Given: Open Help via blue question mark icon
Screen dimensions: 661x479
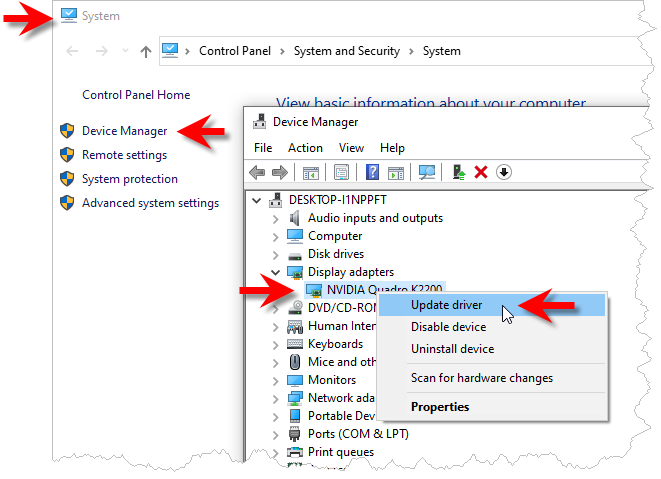Looking at the screenshot, I should click(372, 172).
